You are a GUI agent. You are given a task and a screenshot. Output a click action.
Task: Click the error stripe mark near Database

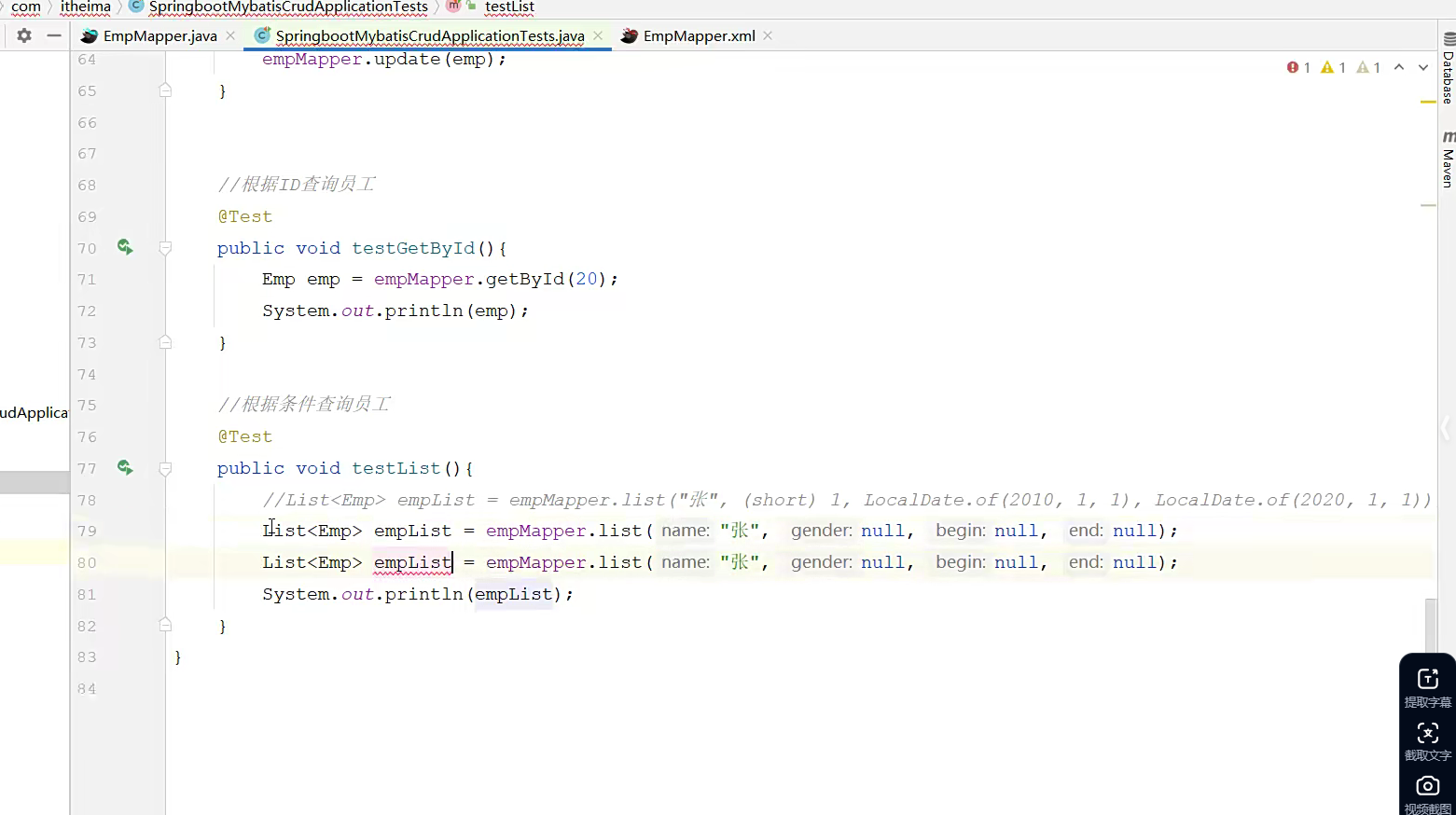[1428, 102]
